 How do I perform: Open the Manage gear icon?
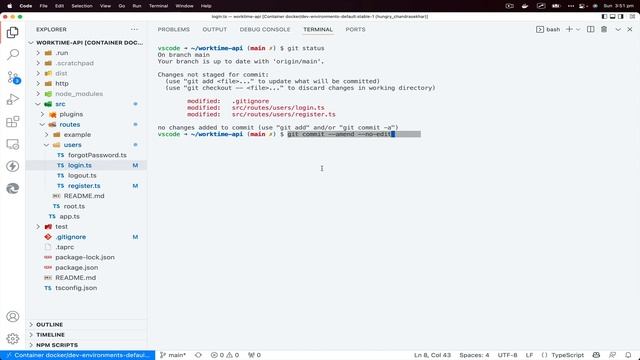pos(13,338)
